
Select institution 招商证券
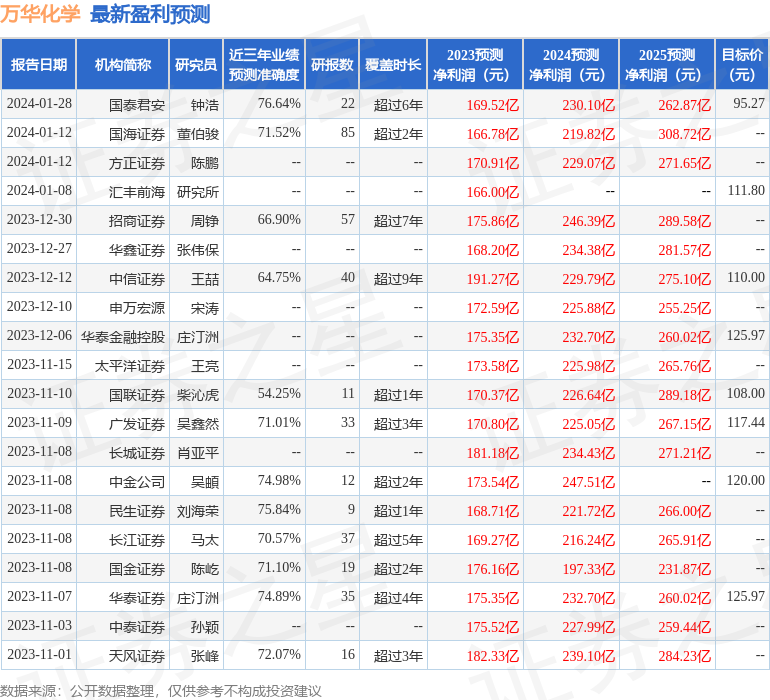point(137,221)
